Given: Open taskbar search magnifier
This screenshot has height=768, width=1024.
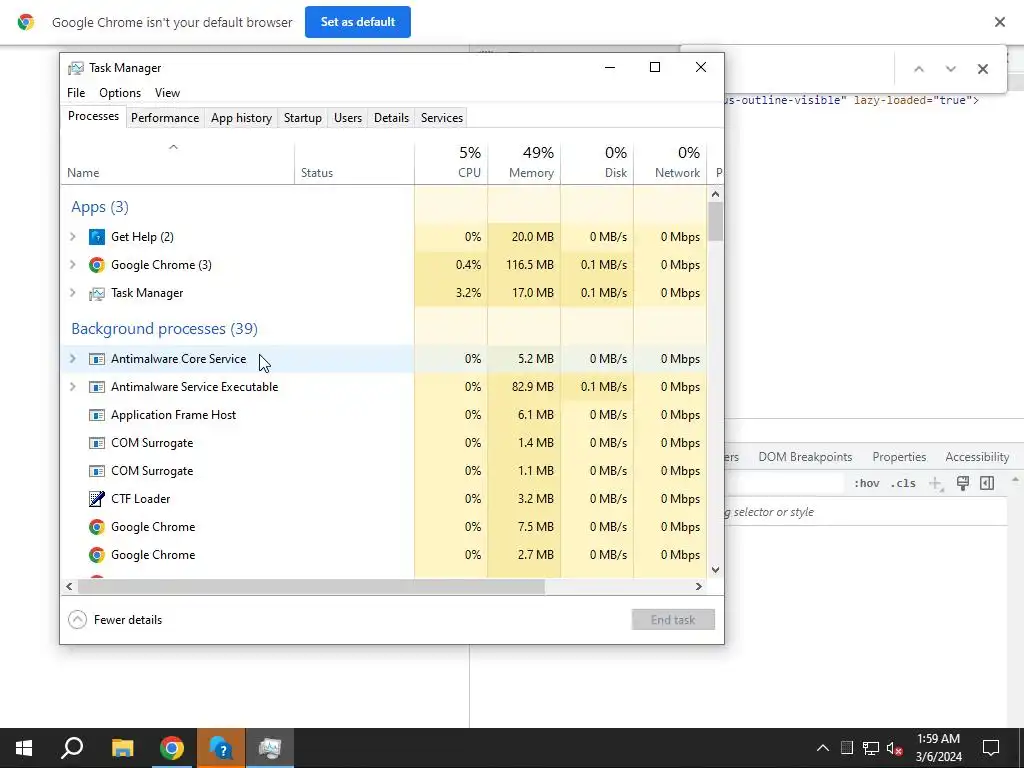Looking at the screenshot, I should coord(72,748).
